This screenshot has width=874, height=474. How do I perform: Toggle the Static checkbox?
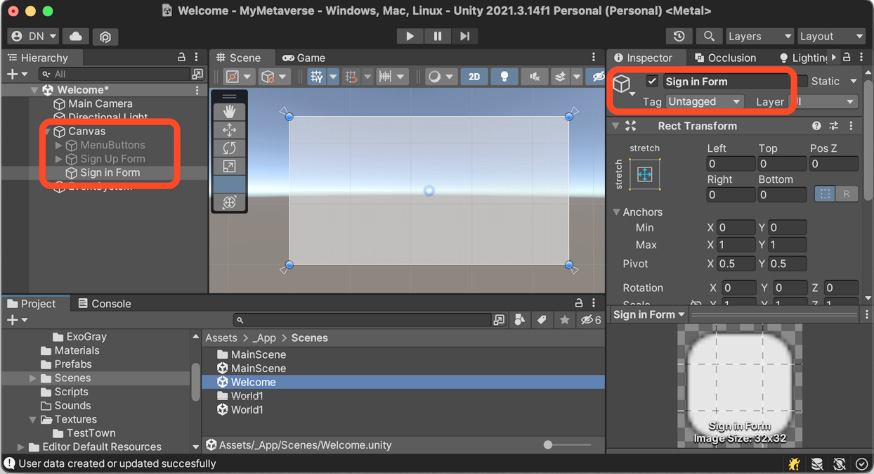[x=803, y=81]
